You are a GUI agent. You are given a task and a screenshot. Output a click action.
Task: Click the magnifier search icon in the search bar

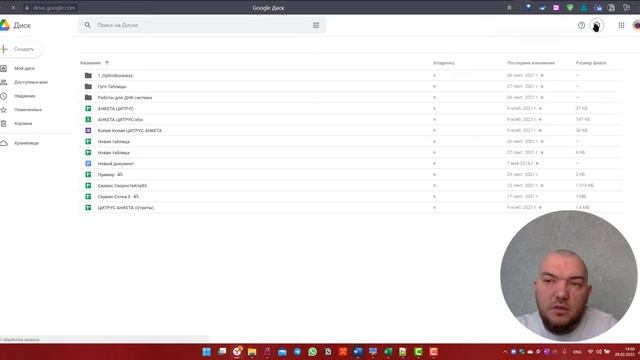[88, 25]
